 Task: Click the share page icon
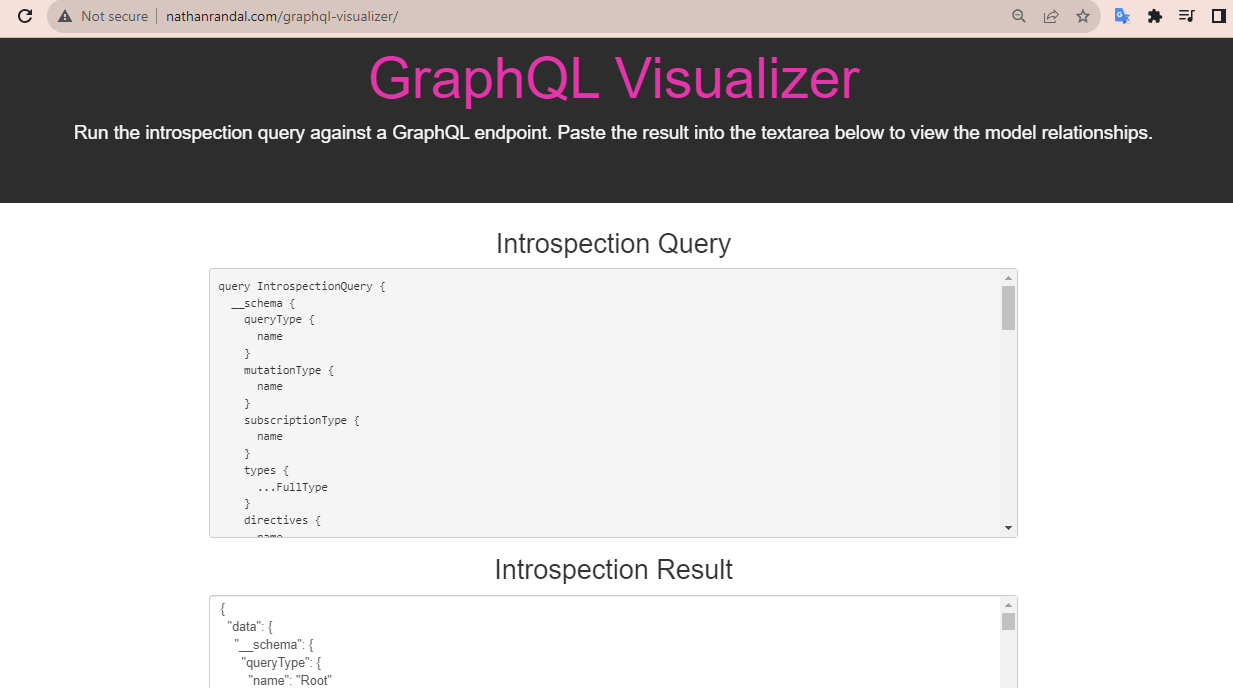tap(1051, 16)
